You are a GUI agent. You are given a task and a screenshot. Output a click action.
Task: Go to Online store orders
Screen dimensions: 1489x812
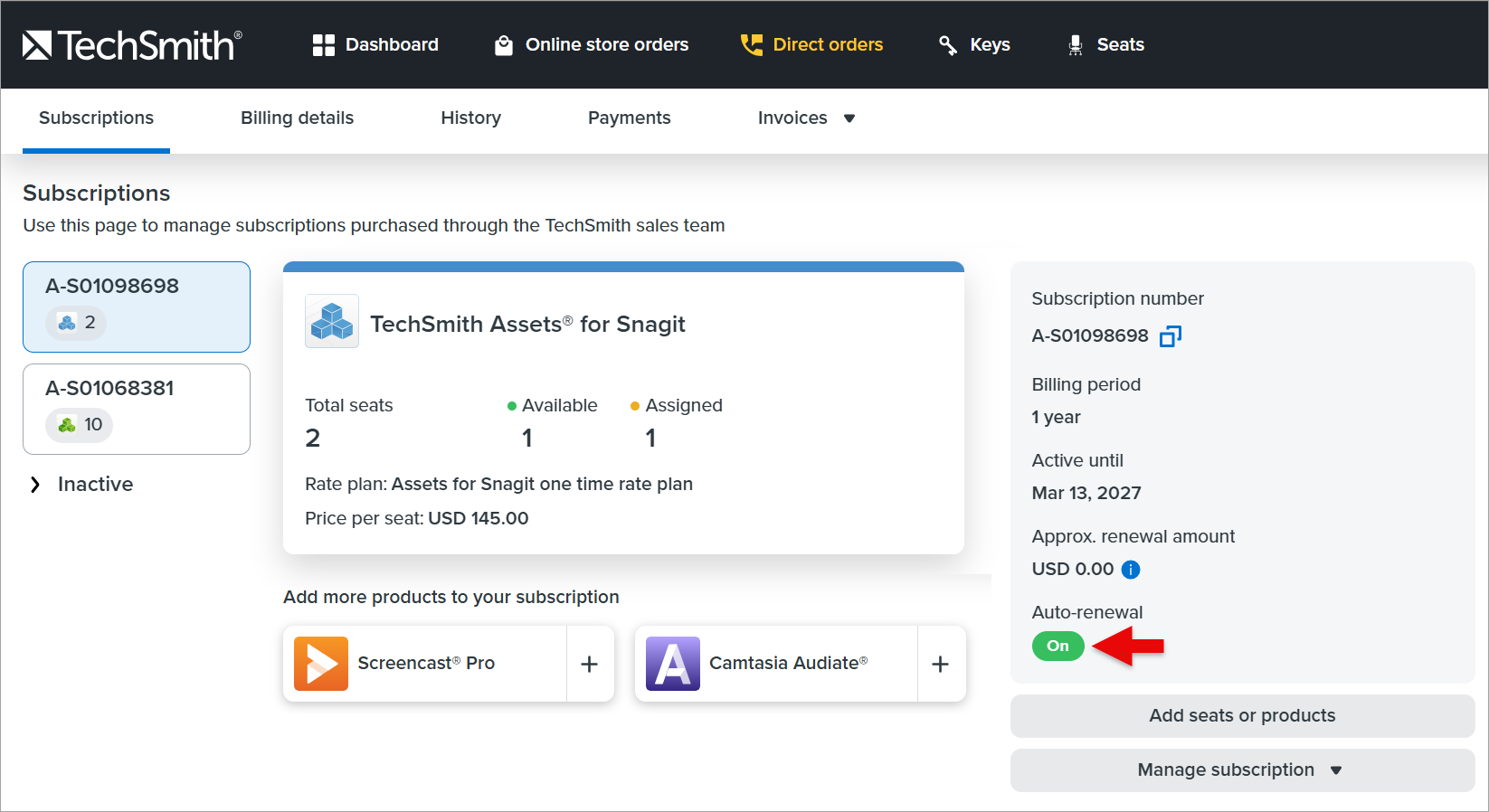click(x=592, y=45)
